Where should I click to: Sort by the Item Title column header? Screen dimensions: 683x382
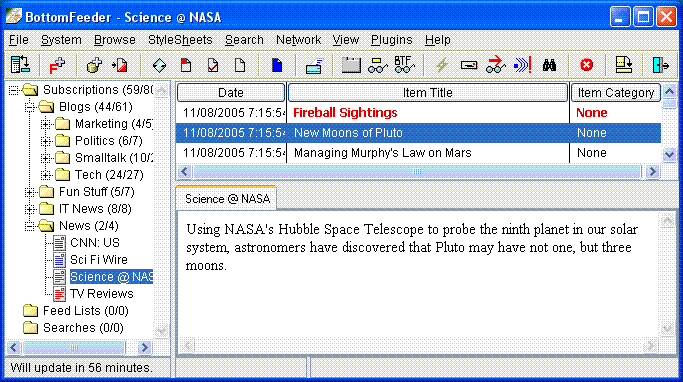coord(428,93)
